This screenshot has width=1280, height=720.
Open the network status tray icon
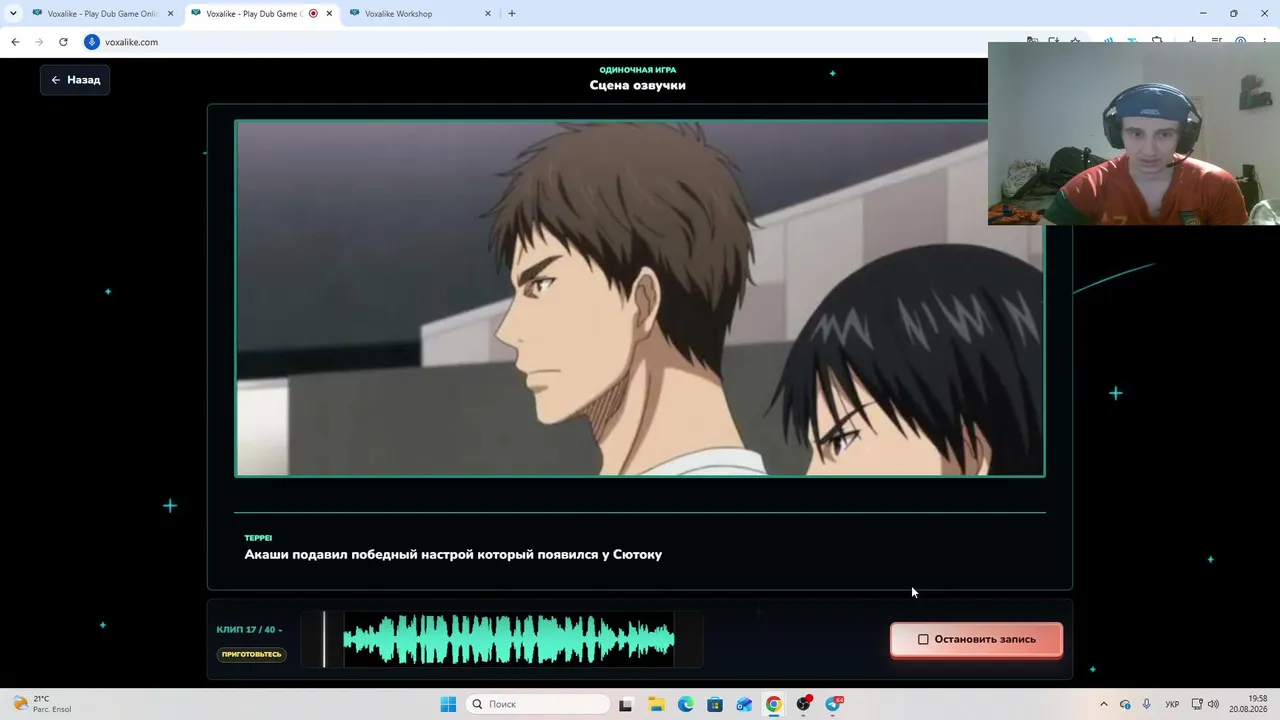coord(1197,704)
